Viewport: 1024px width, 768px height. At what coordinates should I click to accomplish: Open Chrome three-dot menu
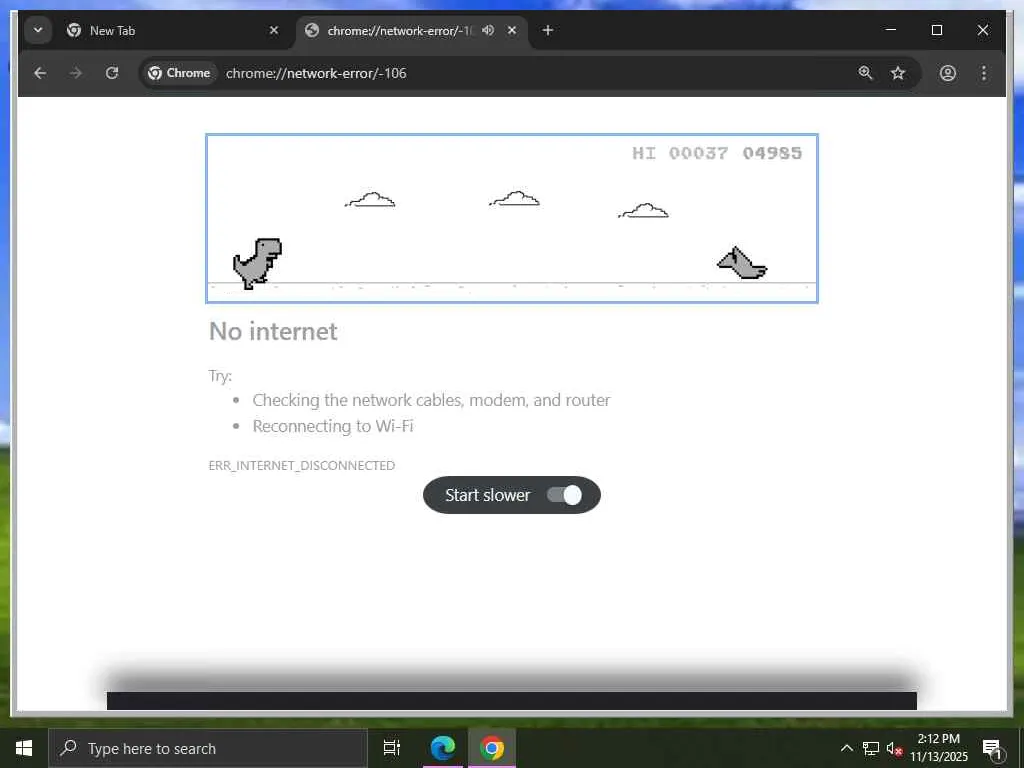pos(984,73)
